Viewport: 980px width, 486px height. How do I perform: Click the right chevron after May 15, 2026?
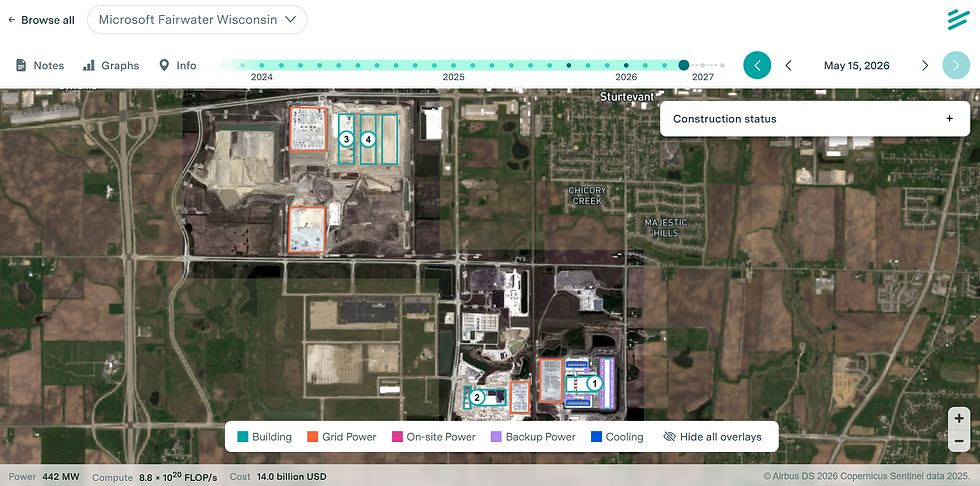(925, 66)
